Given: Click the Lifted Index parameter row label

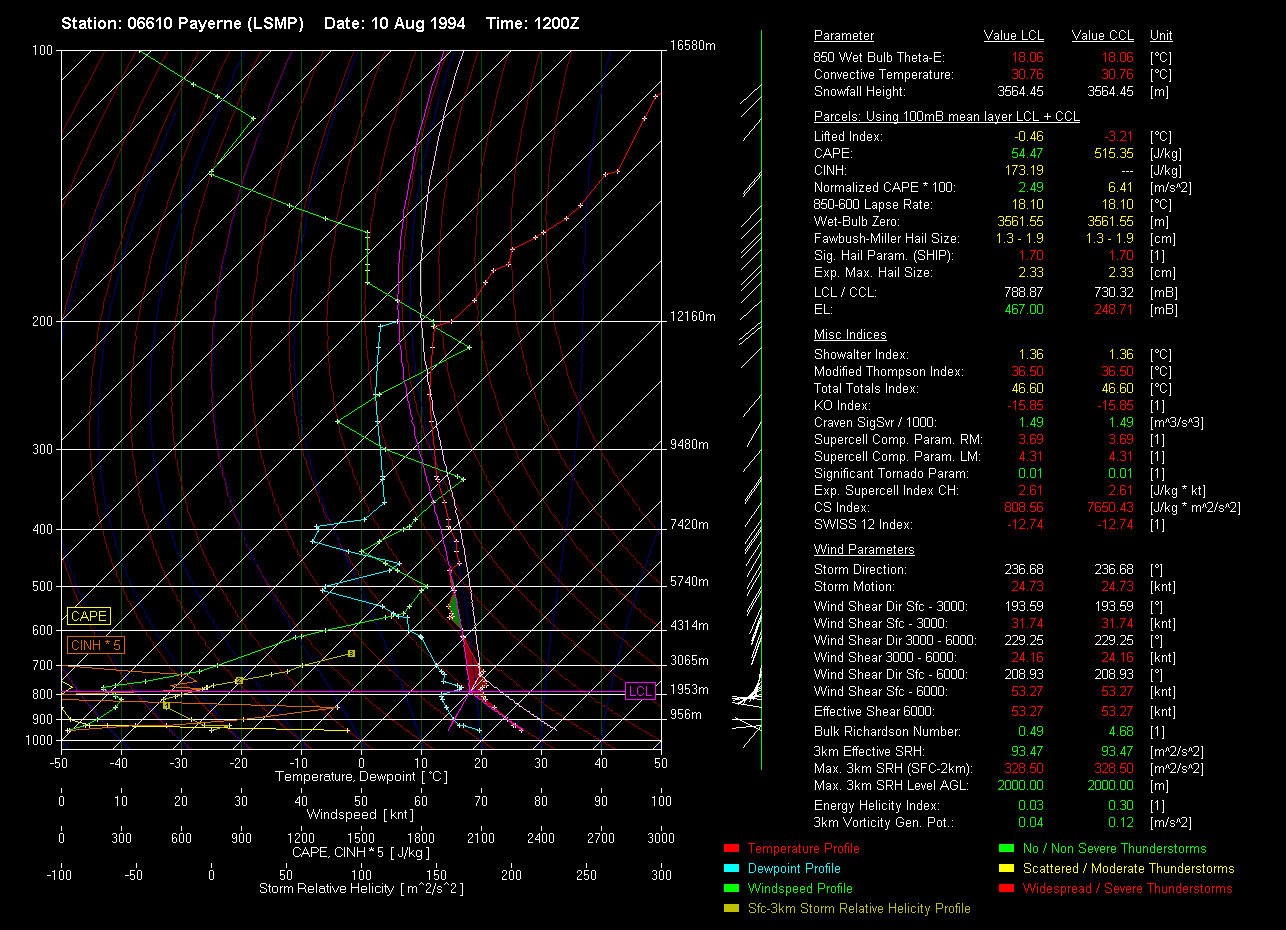Looking at the screenshot, I should (848, 137).
